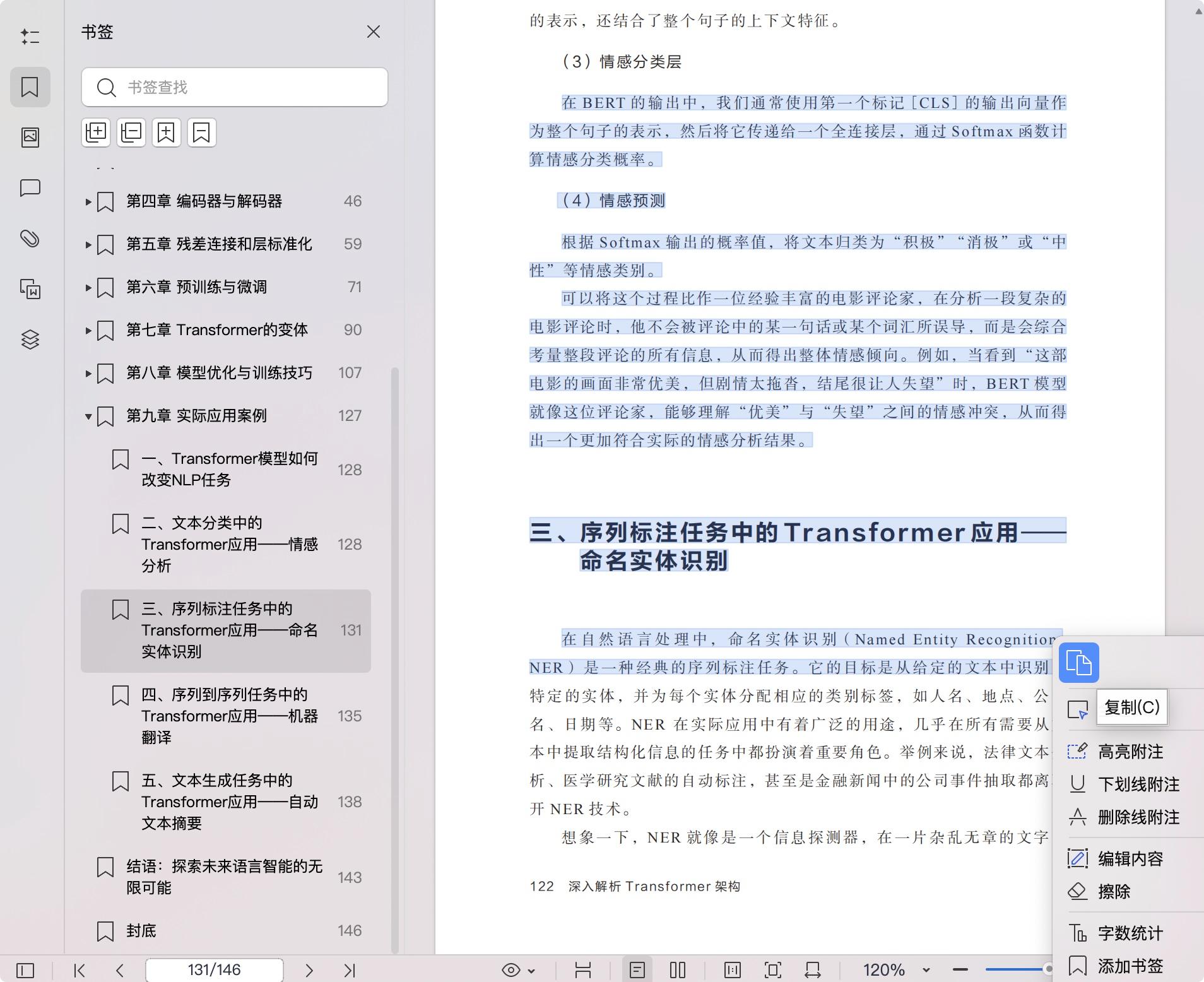Open the eye protection mode dropdown arrow
Image resolution: width=1204 pixels, height=982 pixels.
click(x=531, y=971)
